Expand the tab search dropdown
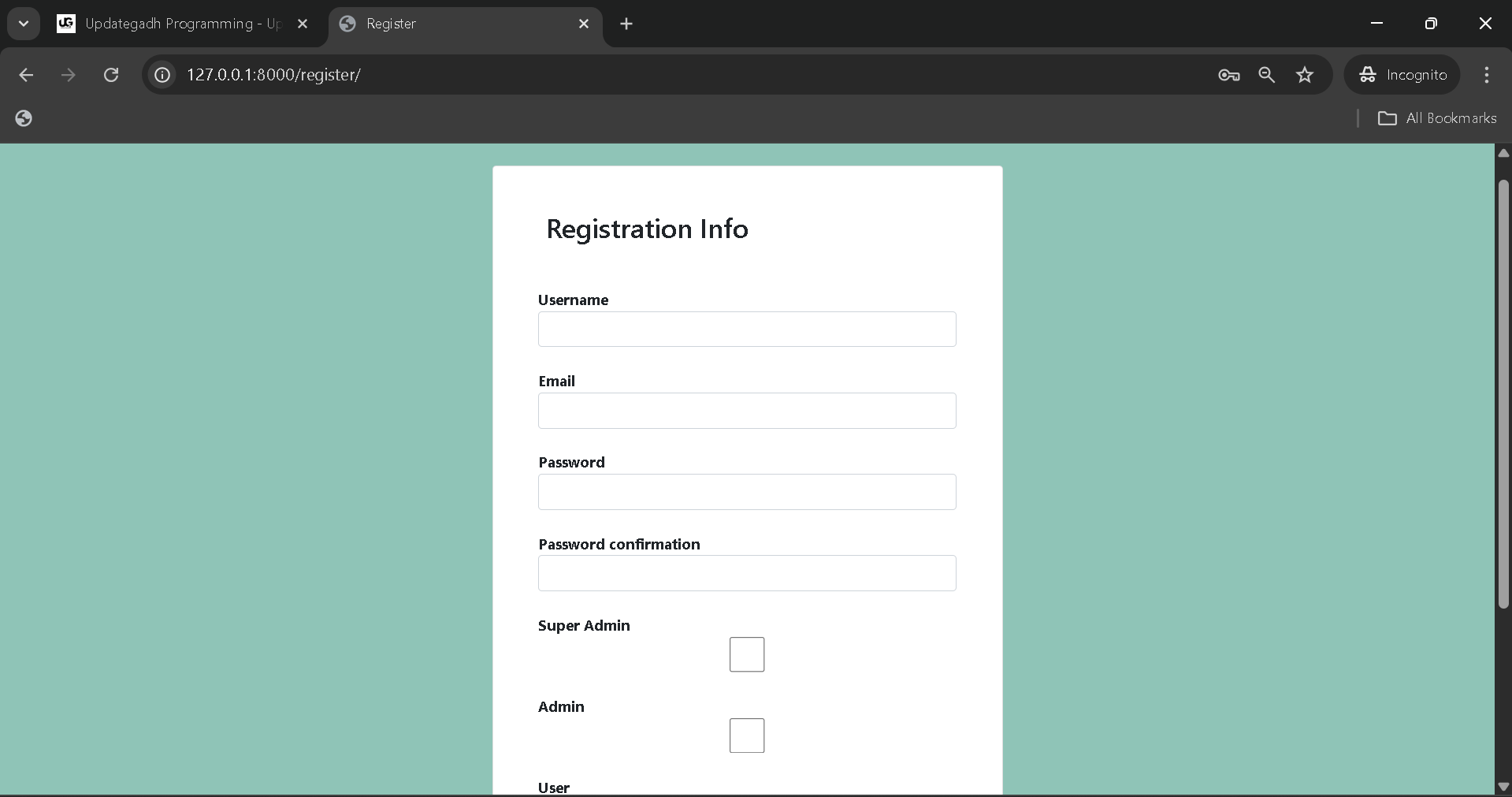The image size is (1512, 797). coord(24,24)
